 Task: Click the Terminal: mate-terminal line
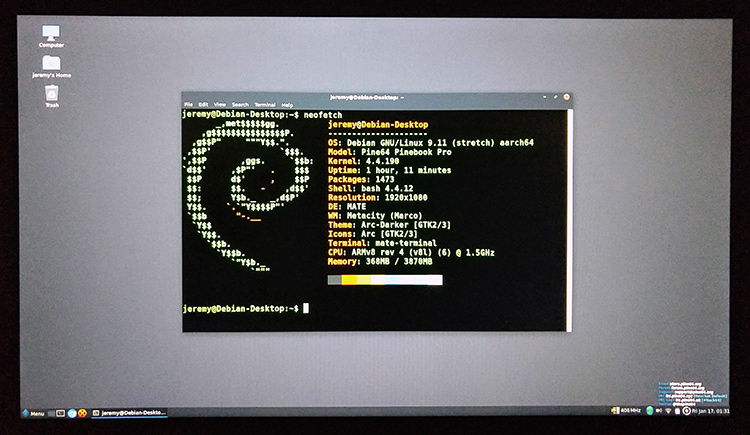[382, 243]
